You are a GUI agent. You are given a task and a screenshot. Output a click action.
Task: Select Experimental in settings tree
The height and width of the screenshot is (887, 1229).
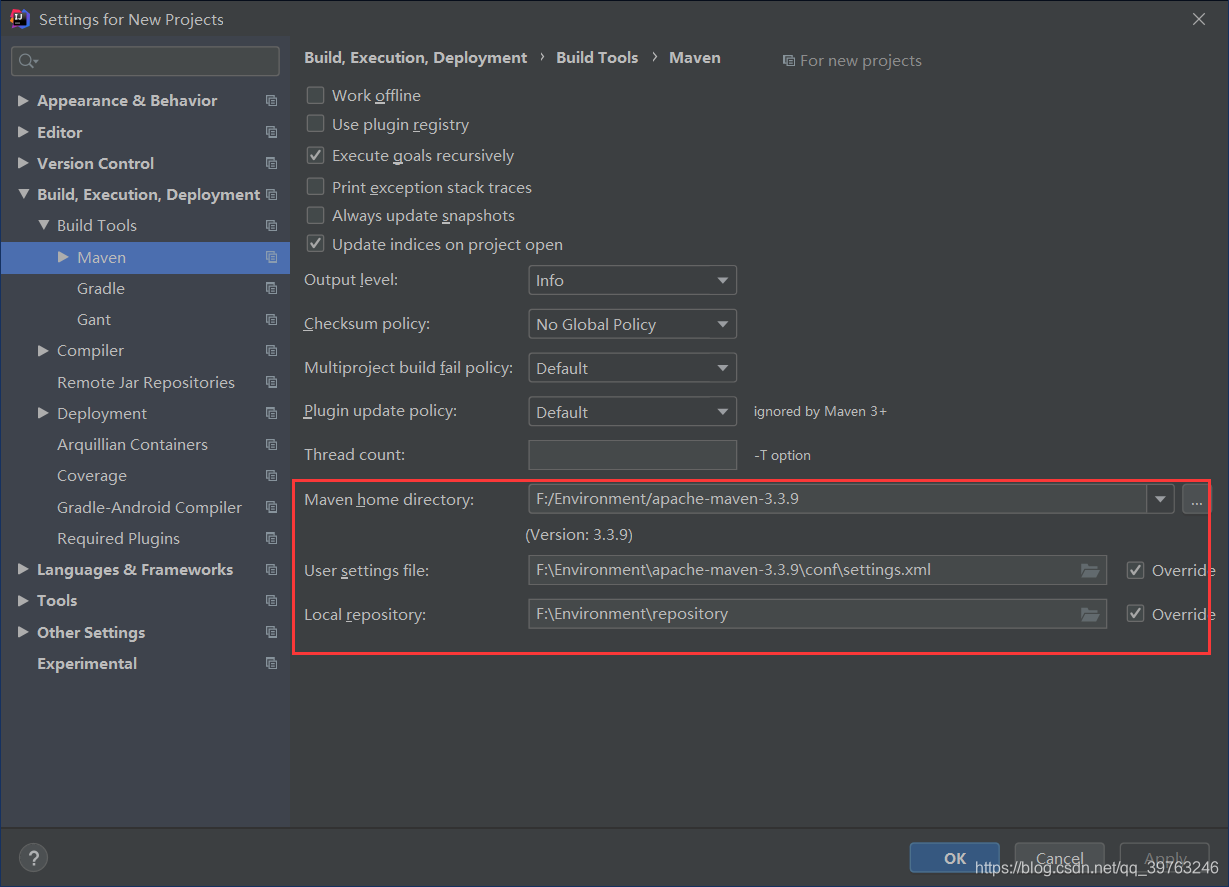(87, 663)
